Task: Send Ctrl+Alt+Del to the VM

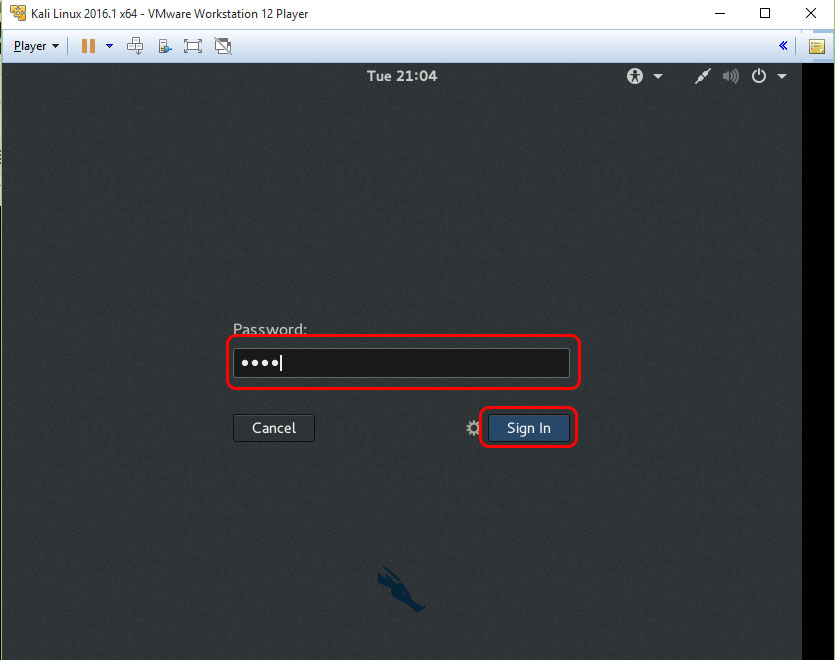Action: coord(135,46)
